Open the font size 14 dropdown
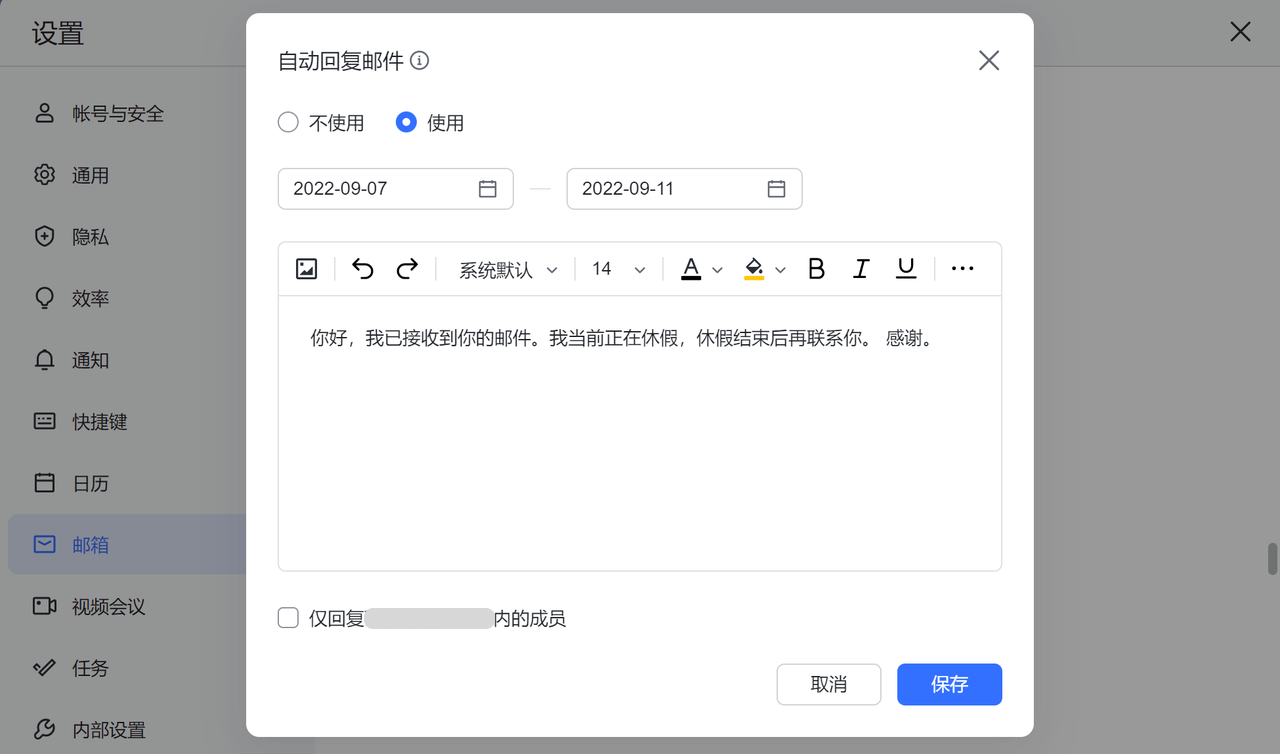Screen dimensions: 1280x754 pyautogui.click(x=616, y=268)
